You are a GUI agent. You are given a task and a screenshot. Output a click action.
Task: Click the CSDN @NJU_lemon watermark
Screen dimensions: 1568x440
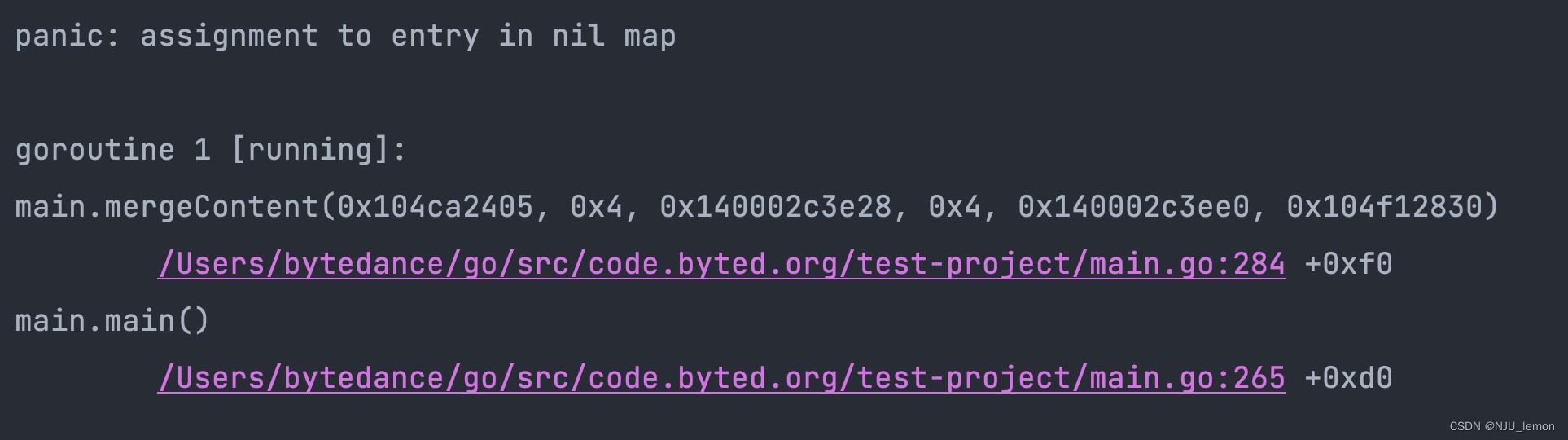coord(1502,426)
